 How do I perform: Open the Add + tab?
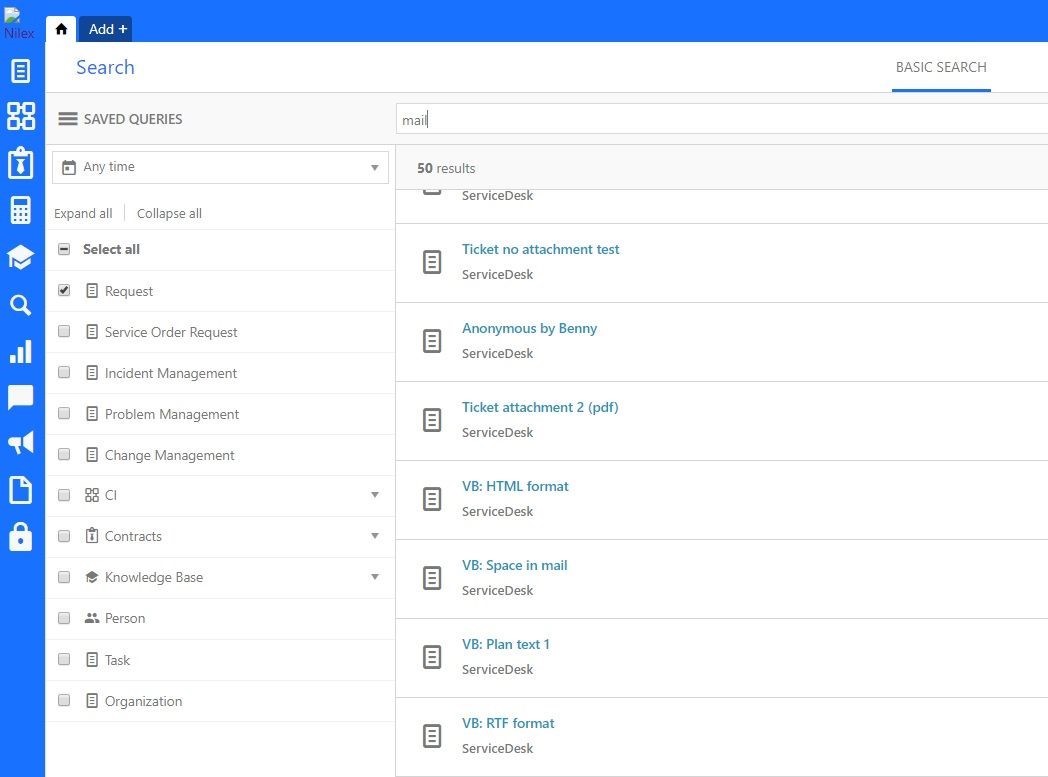pyautogui.click(x=108, y=29)
